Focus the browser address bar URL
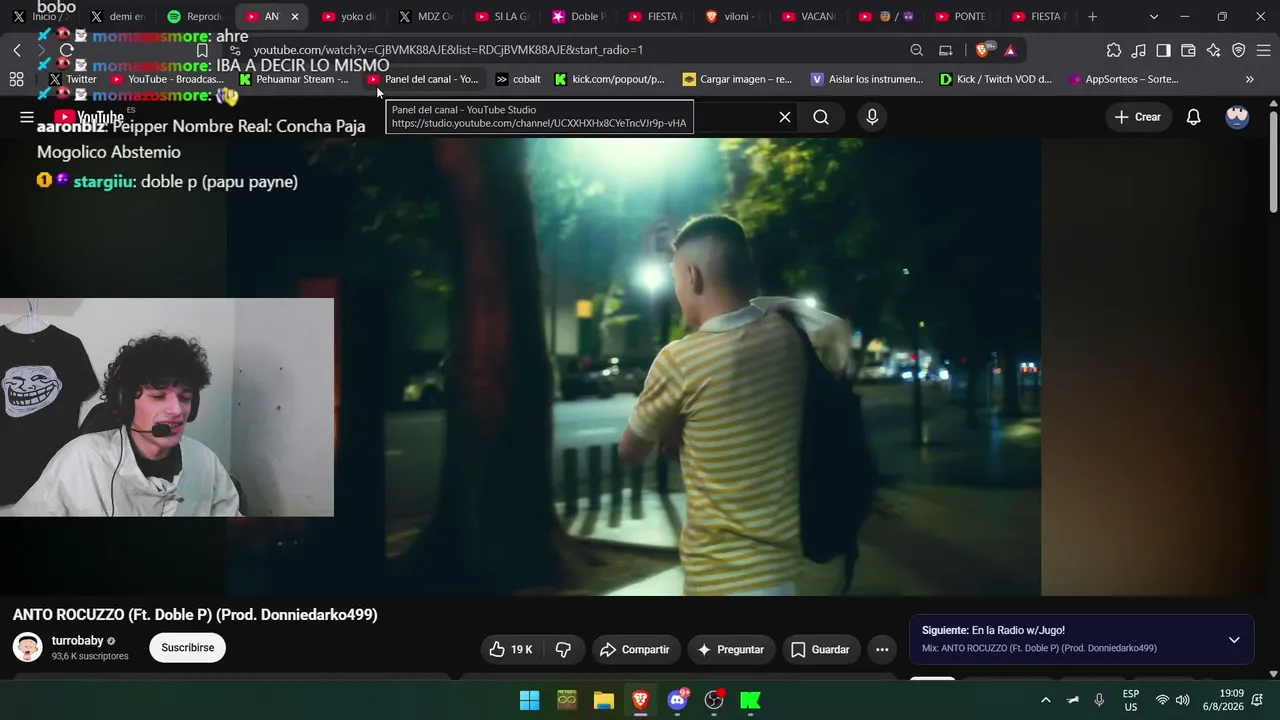The width and height of the screenshot is (1280, 720). [448, 50]
